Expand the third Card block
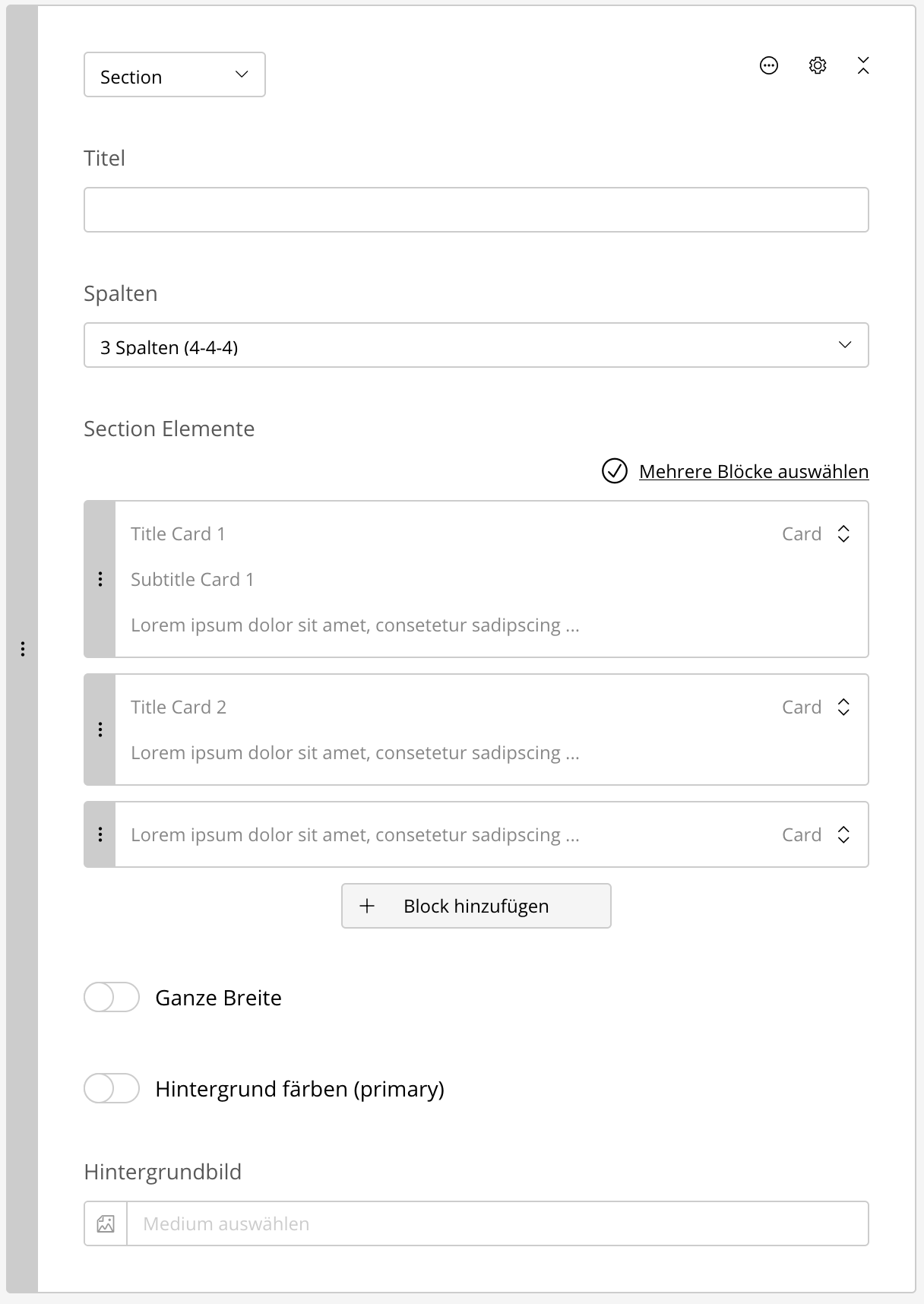This screenshot has width=924, height=1304. pos(843,834)
